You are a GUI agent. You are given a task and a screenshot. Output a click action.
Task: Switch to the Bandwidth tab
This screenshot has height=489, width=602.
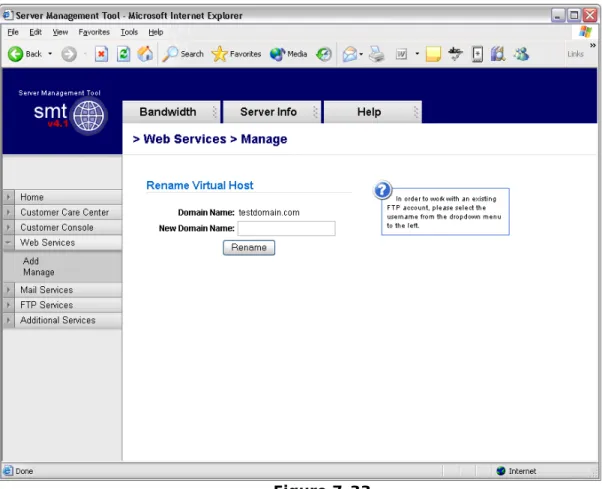click(171, 112)
